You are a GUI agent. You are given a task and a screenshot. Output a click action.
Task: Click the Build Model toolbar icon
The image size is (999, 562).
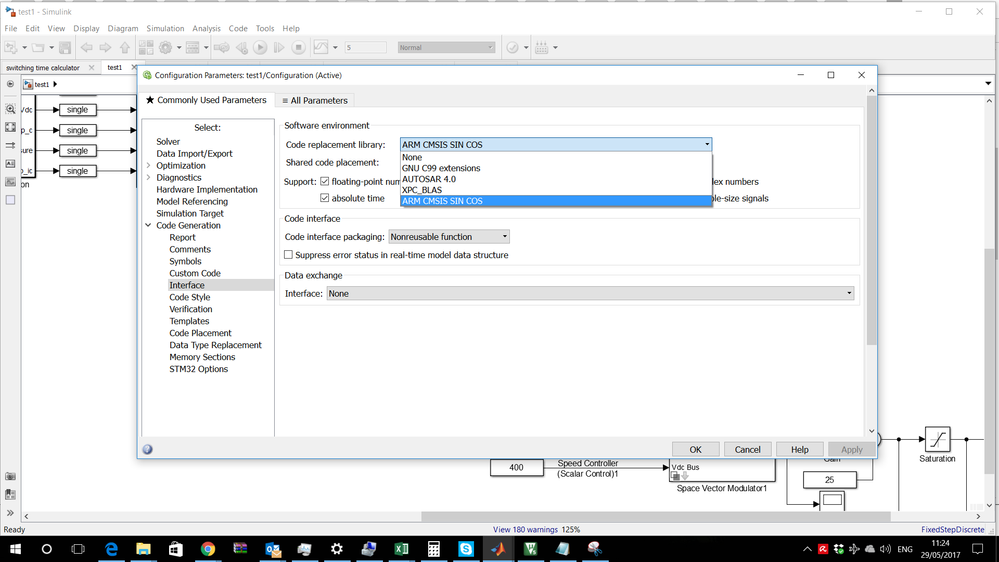[542, 47]
